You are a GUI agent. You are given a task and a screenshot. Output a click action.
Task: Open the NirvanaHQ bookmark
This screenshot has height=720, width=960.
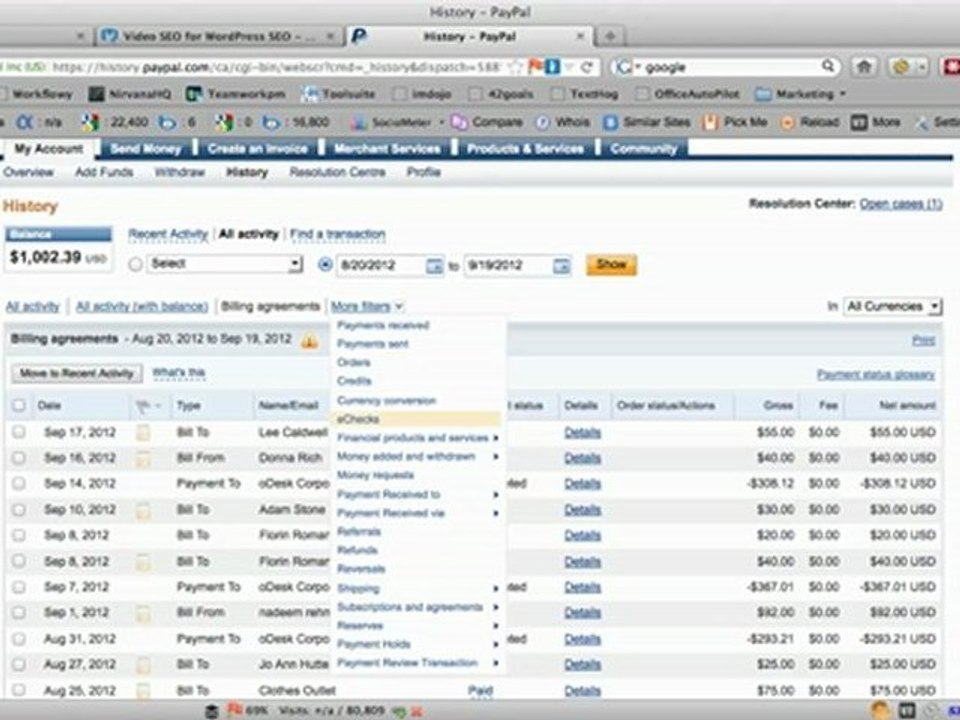(x=130, y=94)
